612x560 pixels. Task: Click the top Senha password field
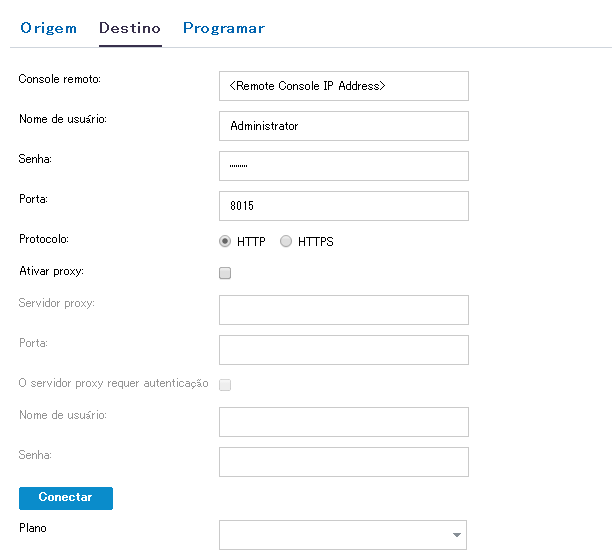click(x=343, y=166)
